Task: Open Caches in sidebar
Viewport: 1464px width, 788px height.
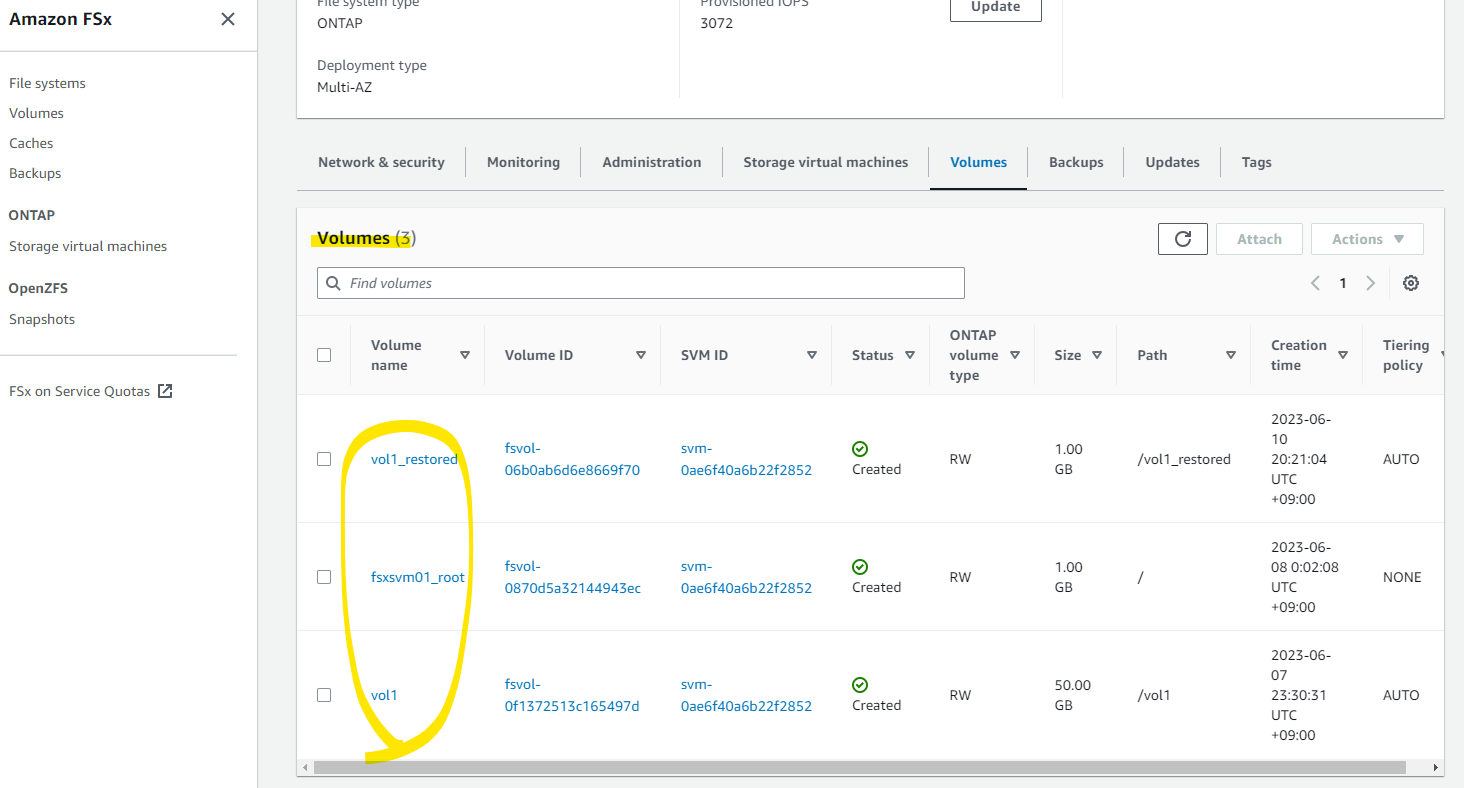Action: point(31,143)
